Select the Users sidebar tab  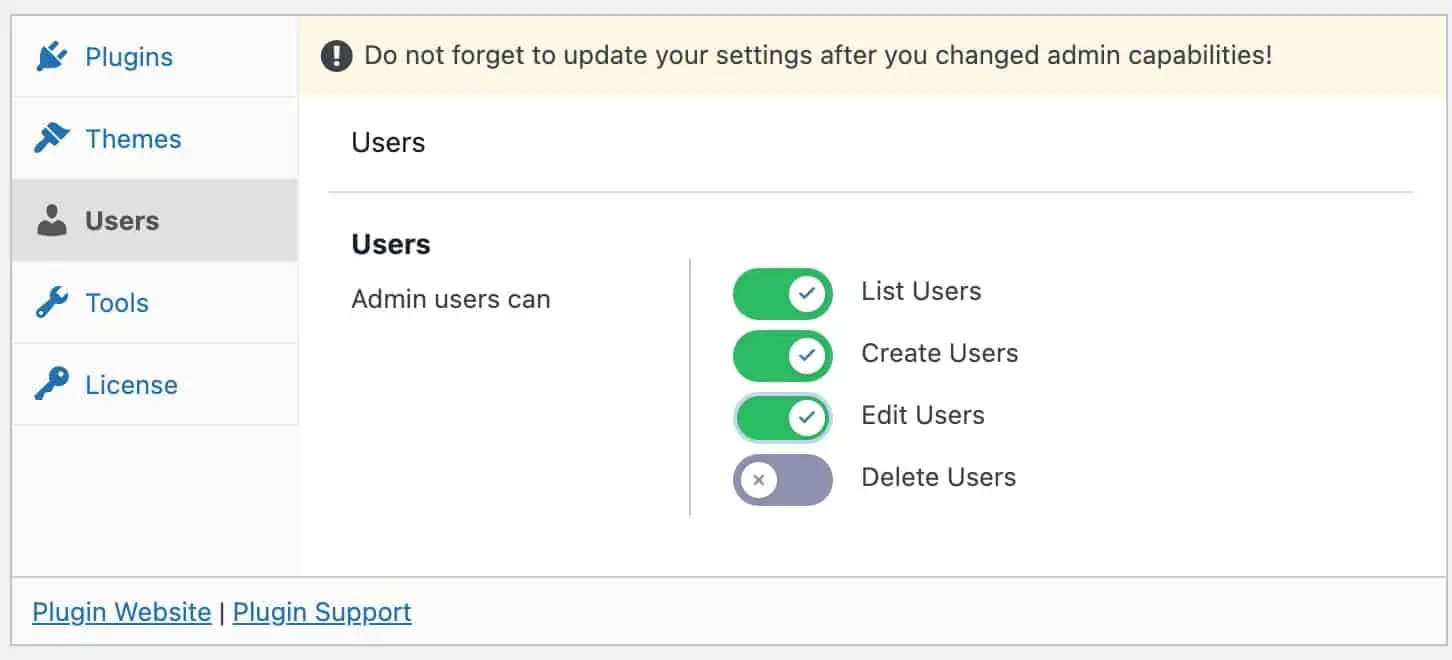click(x=155, y=221)
